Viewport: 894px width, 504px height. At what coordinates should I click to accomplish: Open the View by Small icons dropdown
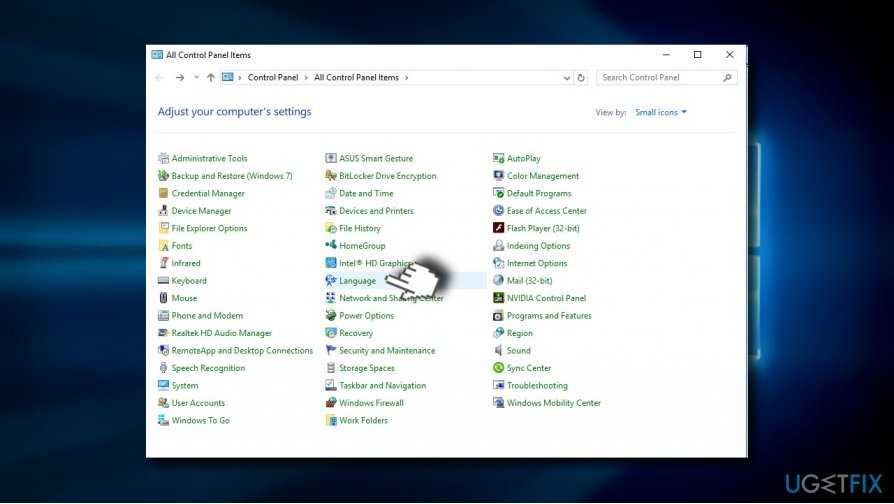click(x=661, y=112)
